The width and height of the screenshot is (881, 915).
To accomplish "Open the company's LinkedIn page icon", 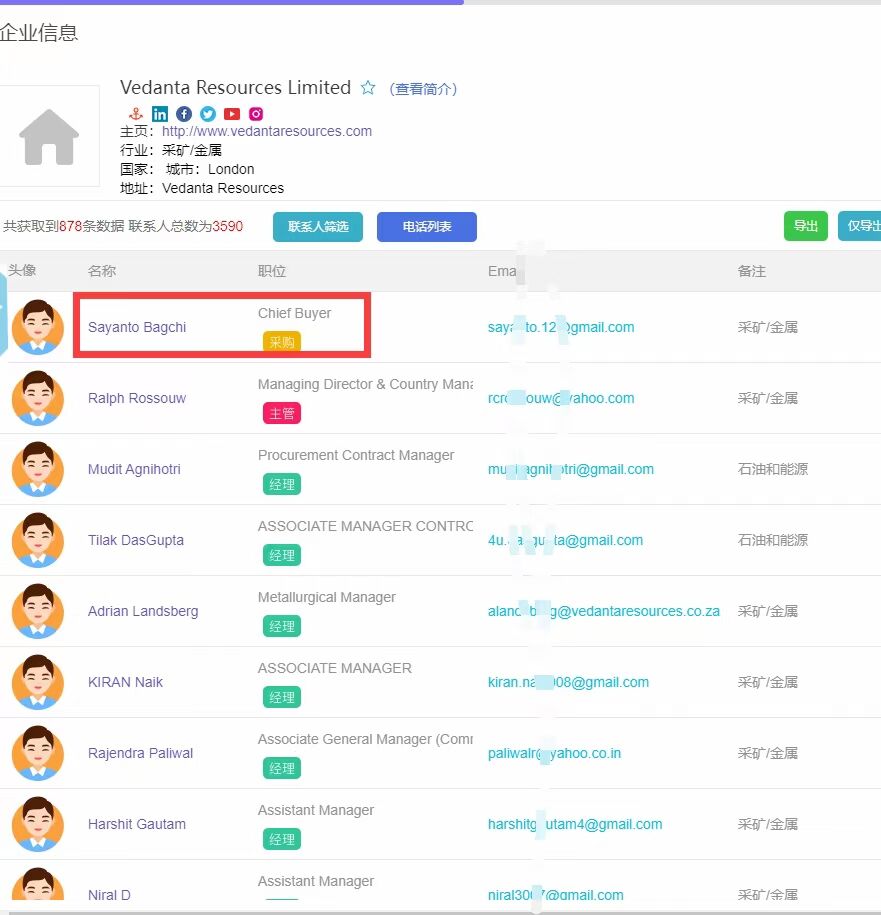I will point(160,114).
